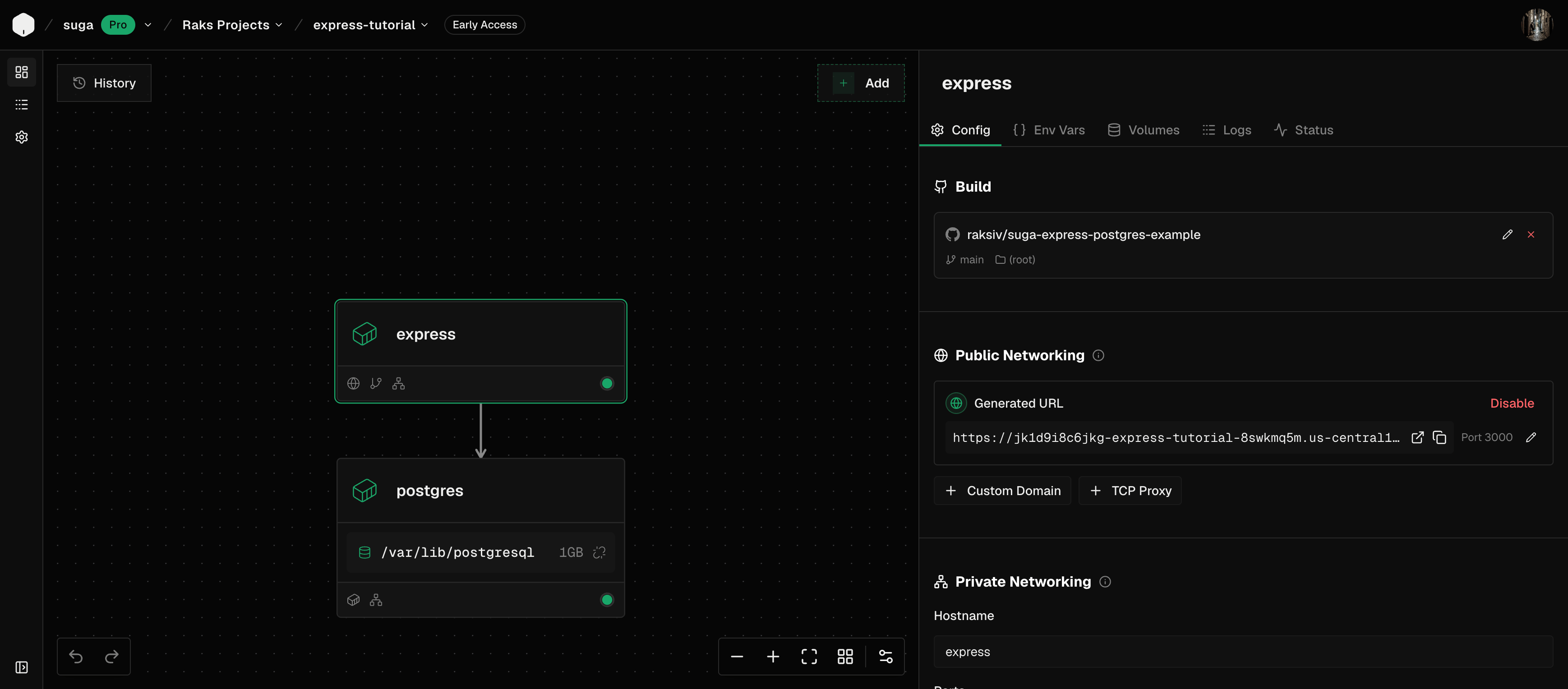Screen dimensions: 1568x689
Task: Edit the Hostname input field
Action: pyautogui.click(x=1243, y=651)
